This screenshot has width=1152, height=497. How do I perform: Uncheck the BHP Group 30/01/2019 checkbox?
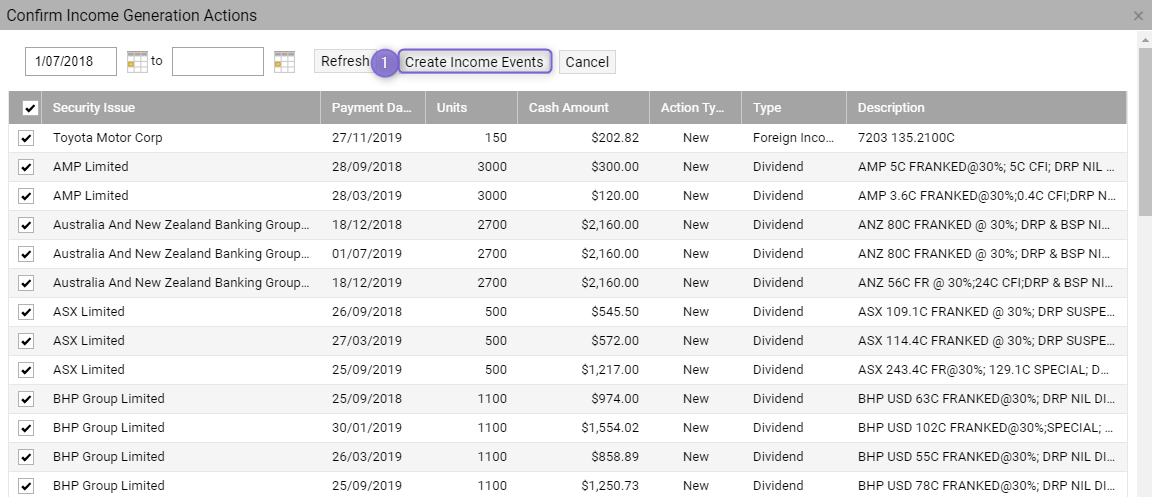[26, 428]
